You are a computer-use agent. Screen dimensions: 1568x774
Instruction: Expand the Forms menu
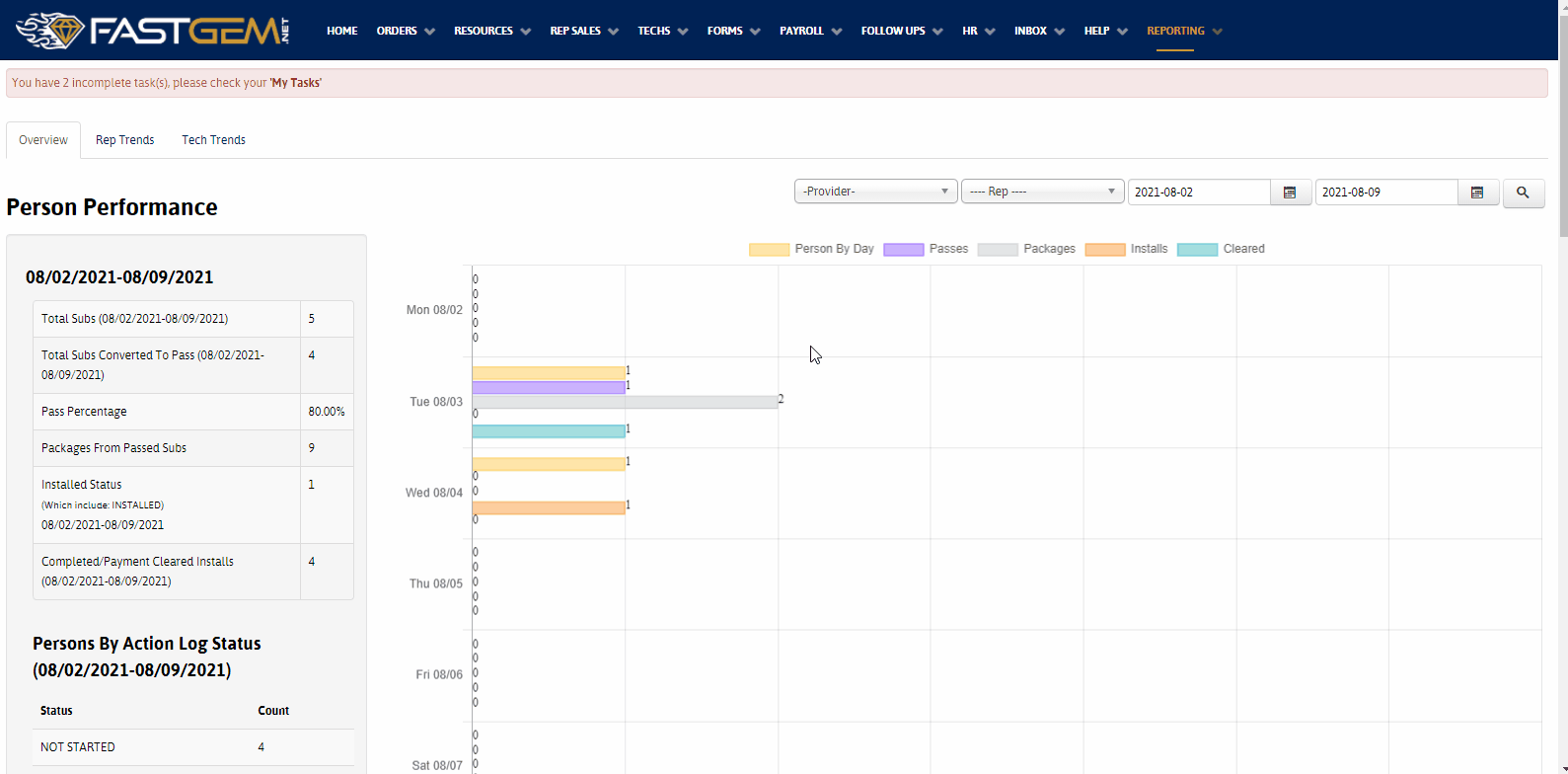tap(733, 31)
